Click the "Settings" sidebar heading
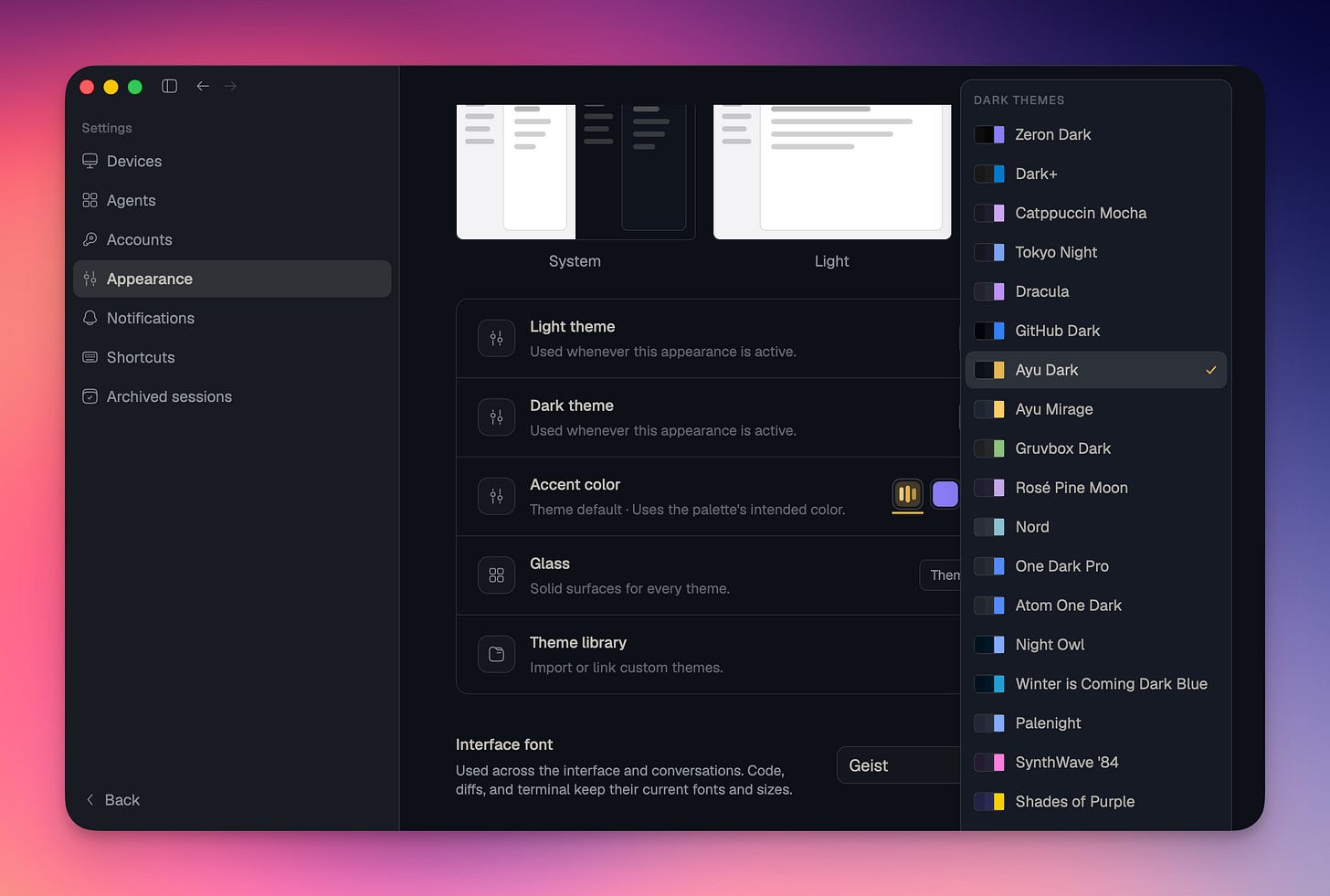 tap(107, 128)
